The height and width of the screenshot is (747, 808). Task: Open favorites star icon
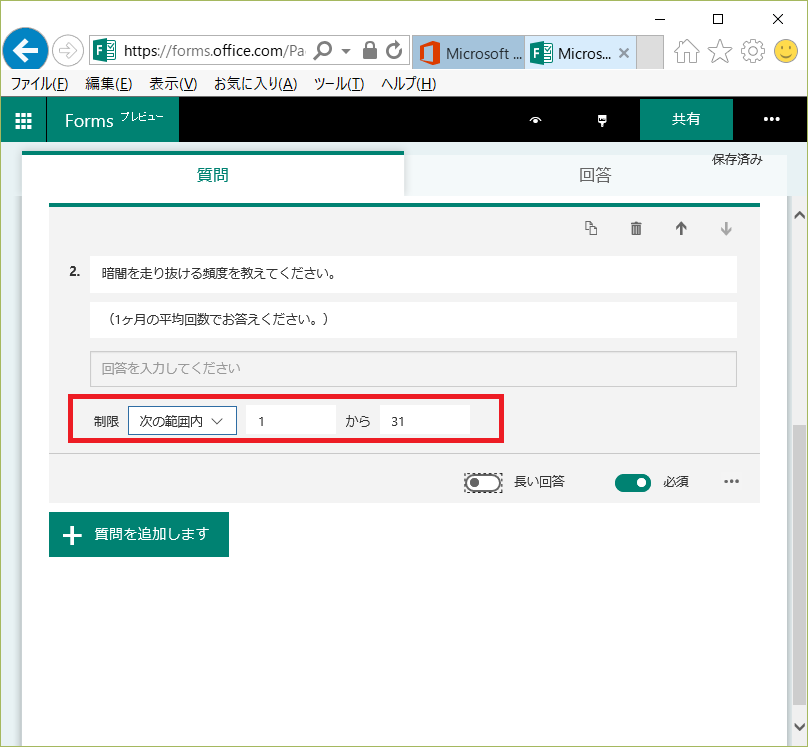[x=719, y=51]
